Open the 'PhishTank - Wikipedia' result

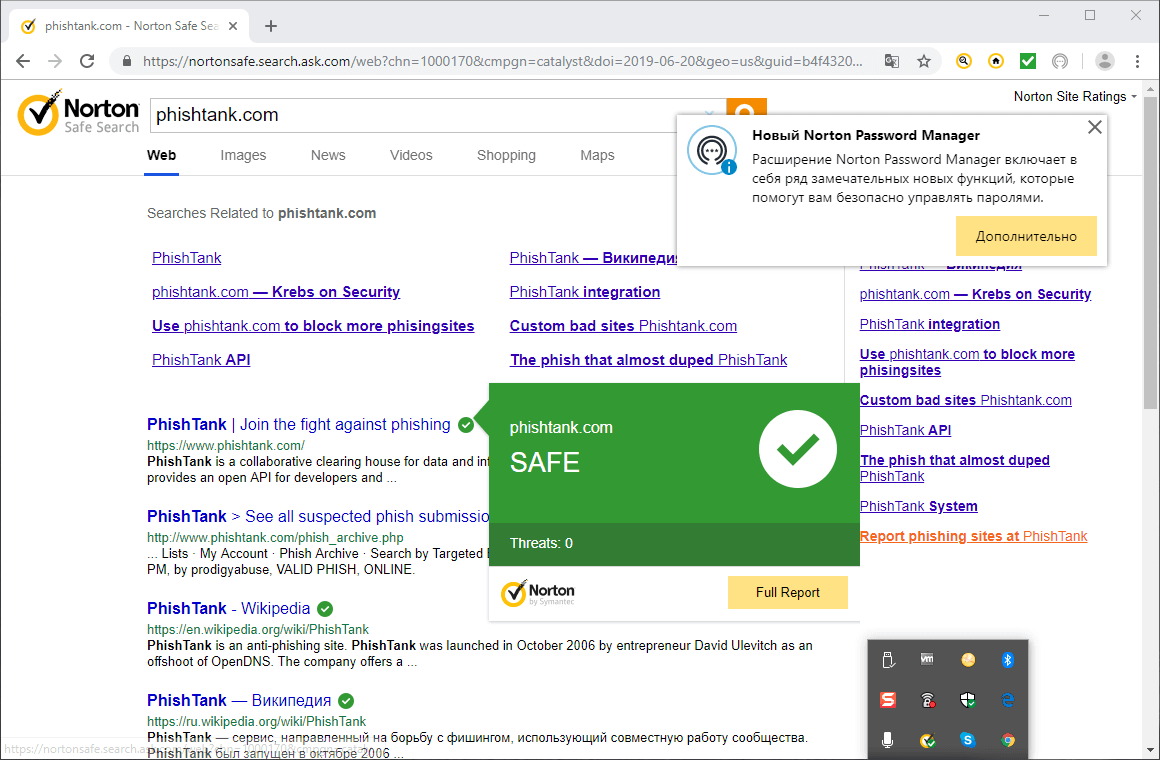coord(229,608)
